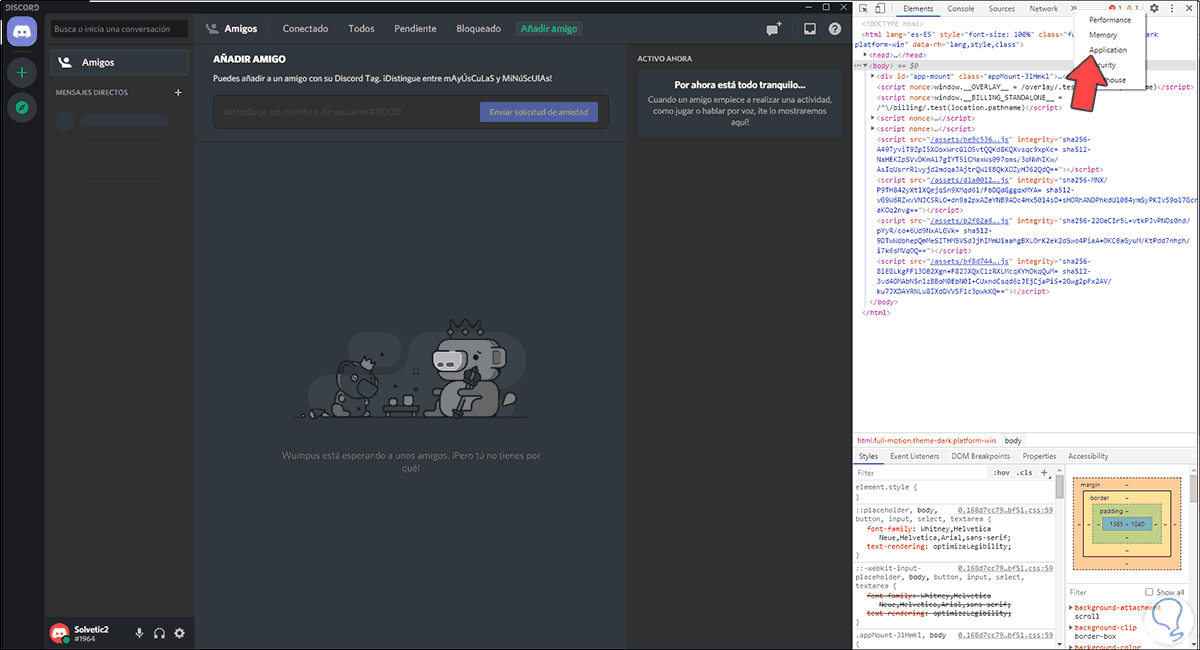Mute the microphone in Discord
This screenshot has width=1200, height=650.
140,633
